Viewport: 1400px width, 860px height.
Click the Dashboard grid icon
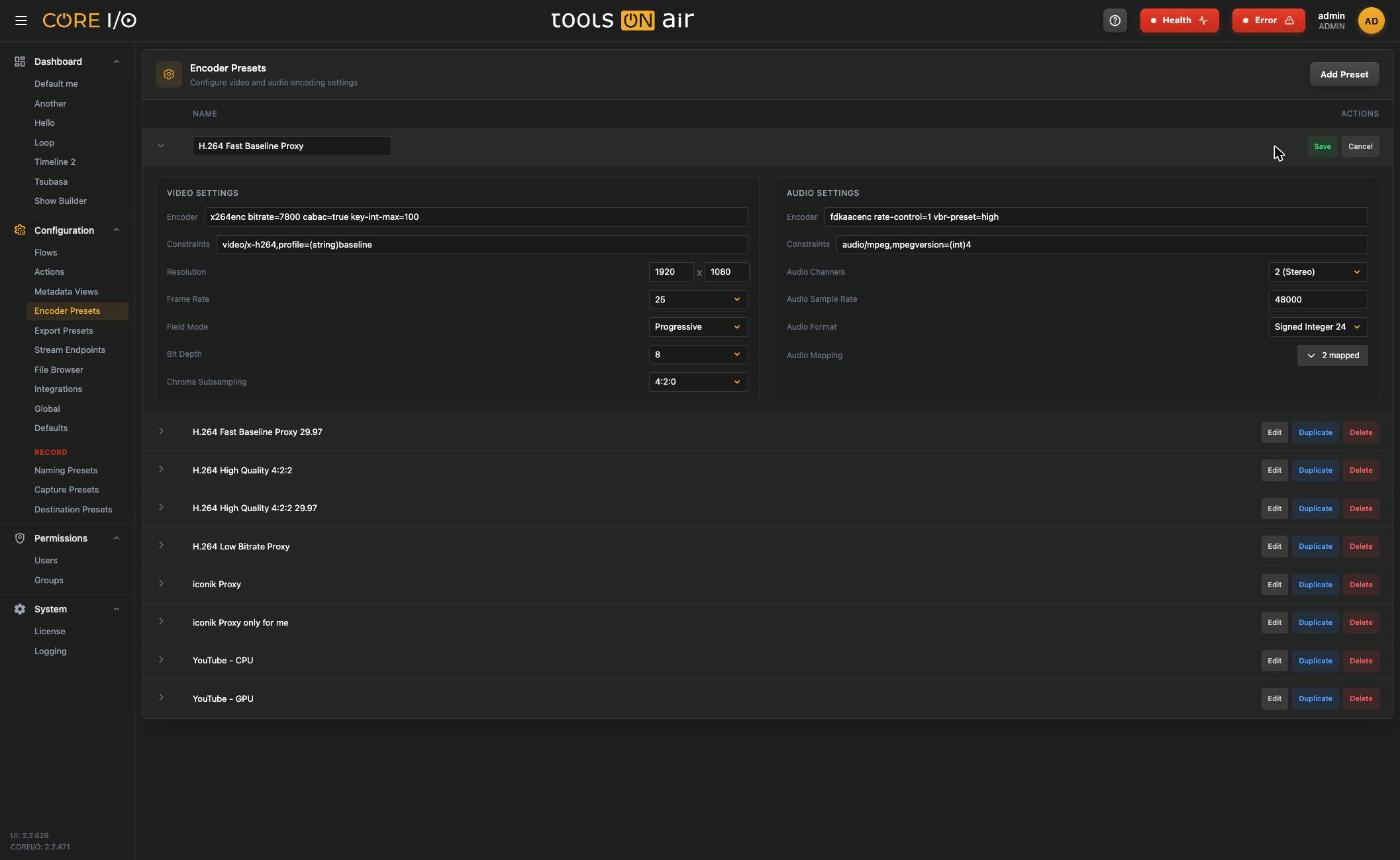tap(20, 62)
